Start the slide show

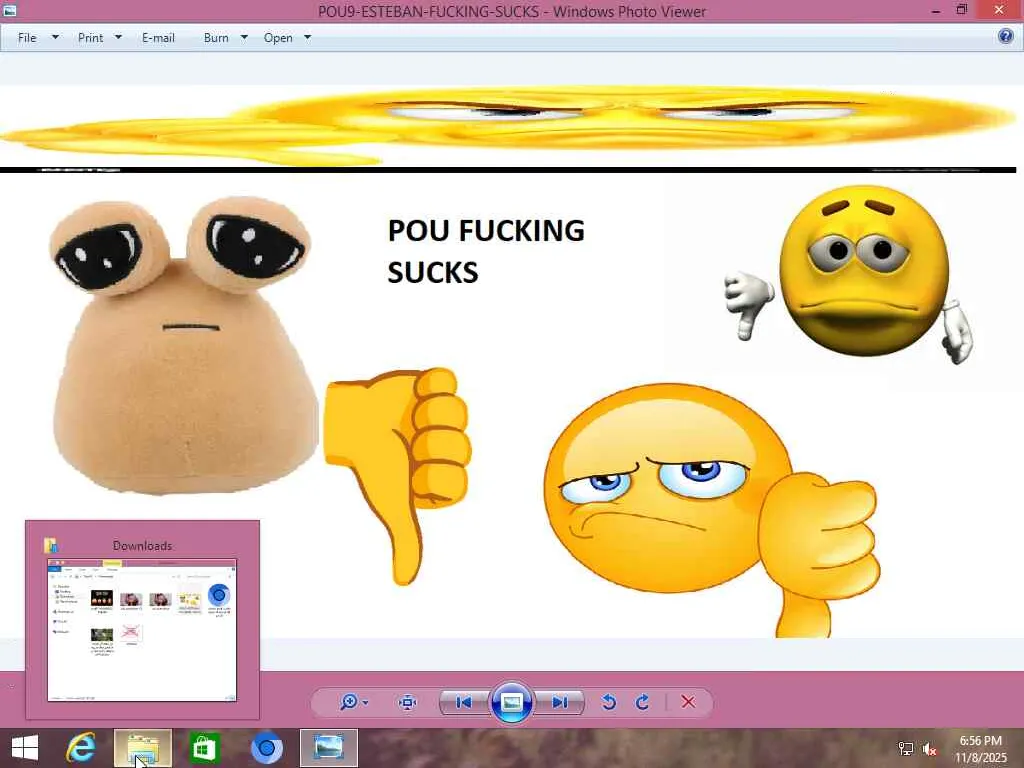coord(511,702)
